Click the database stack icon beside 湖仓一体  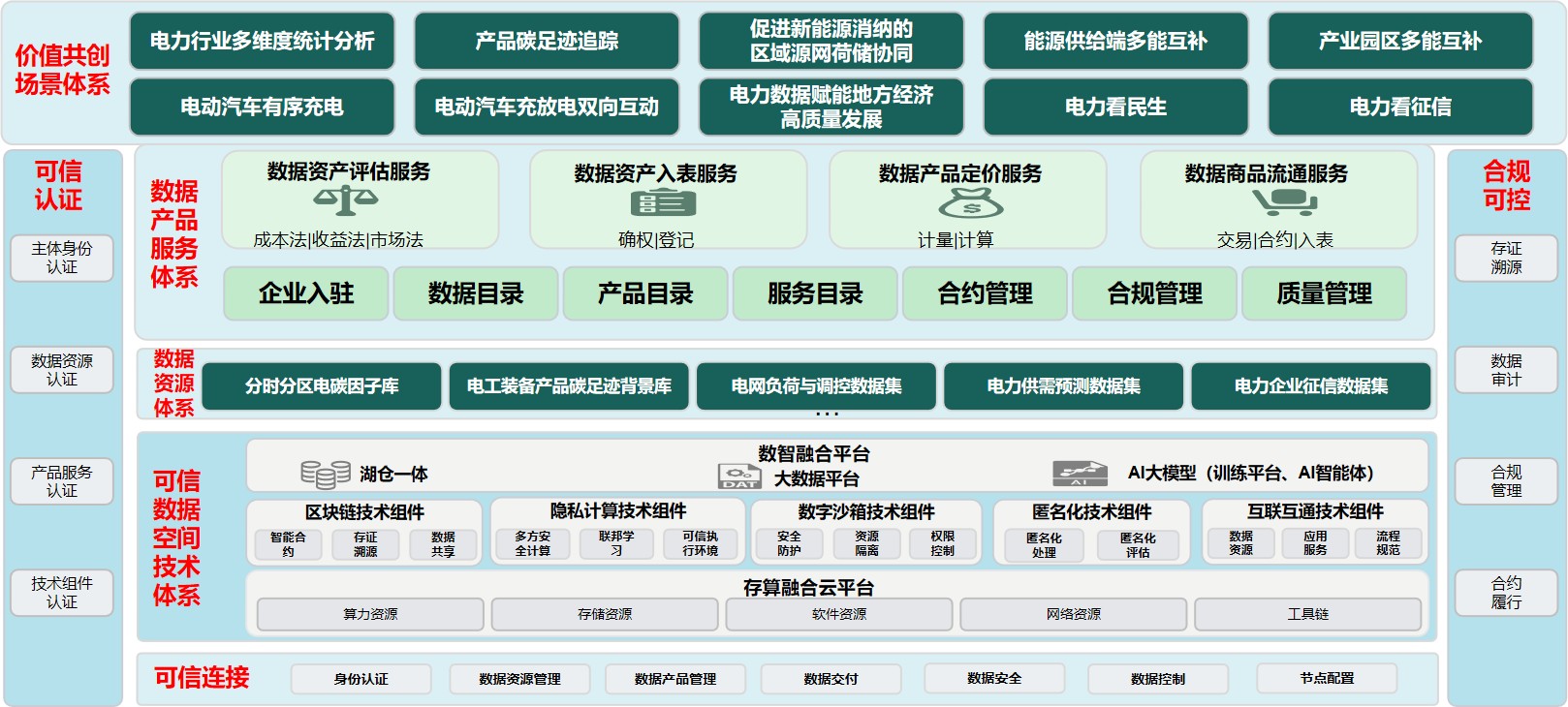(x=325, y=475)
